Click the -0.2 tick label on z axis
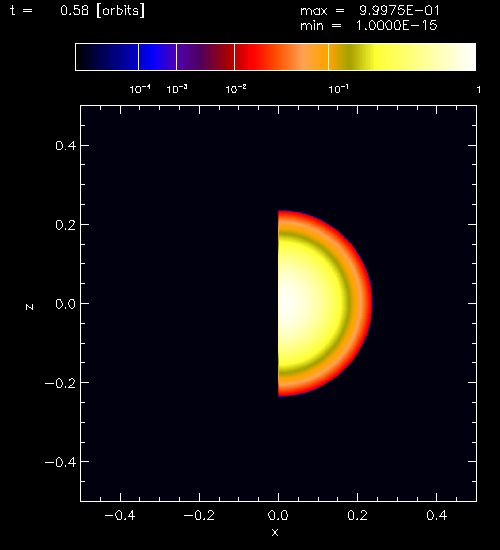Image resolution: width=500 pixels, height=550 pixels. [60, 383]
